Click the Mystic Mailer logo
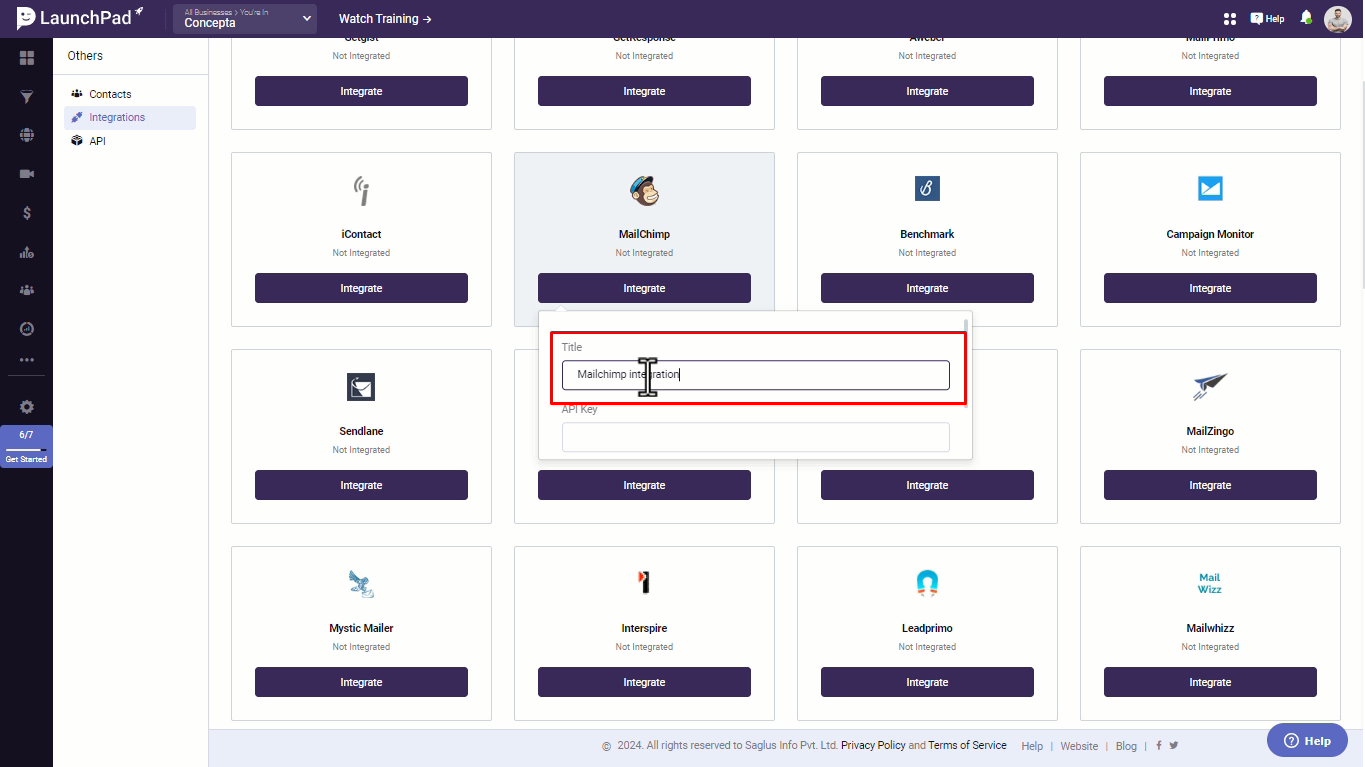 click(x=361, y=583)
